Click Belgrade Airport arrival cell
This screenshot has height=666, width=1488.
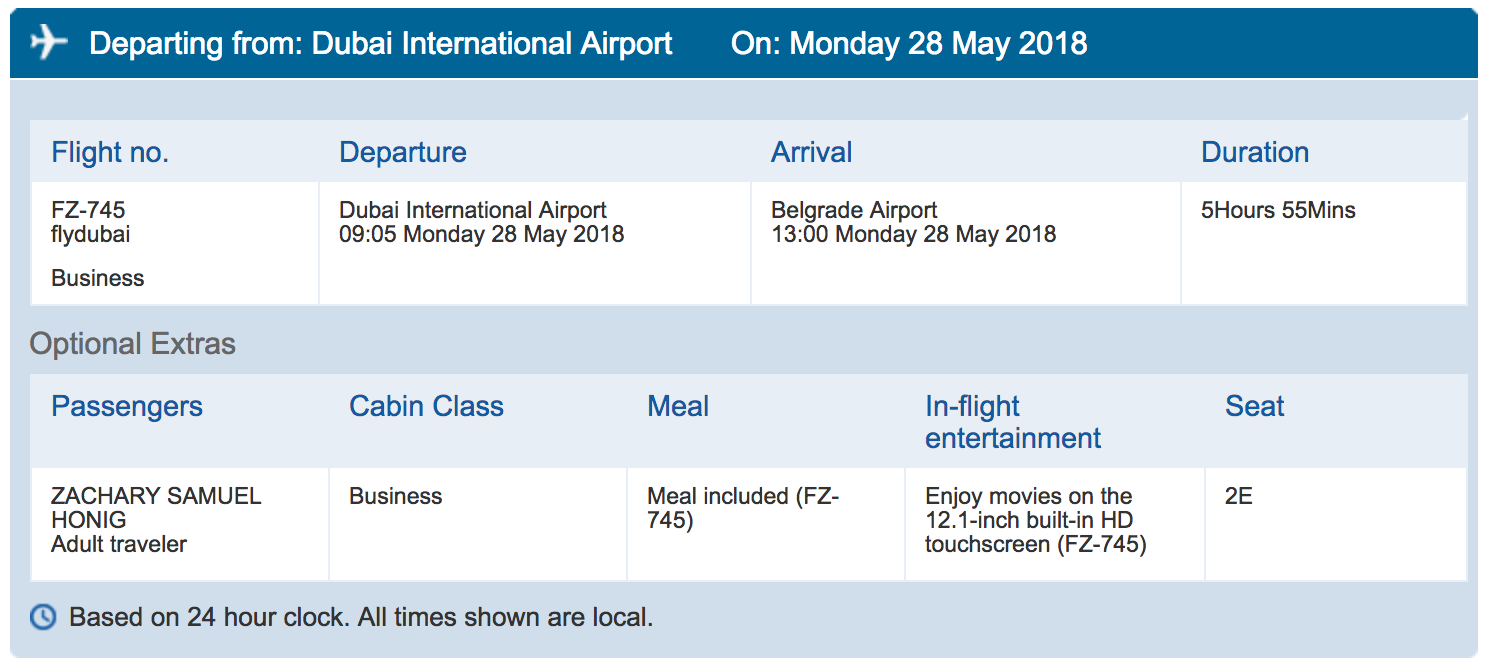[854, 210]
